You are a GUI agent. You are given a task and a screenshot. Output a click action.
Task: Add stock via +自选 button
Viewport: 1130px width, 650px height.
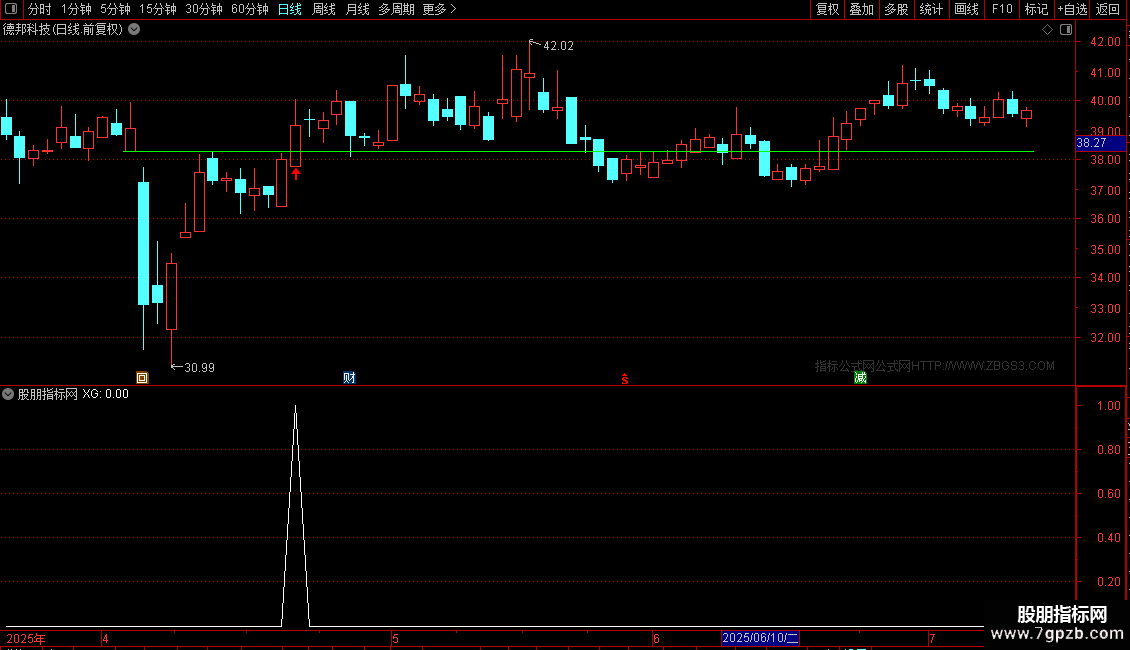(x=1072, y=9)
